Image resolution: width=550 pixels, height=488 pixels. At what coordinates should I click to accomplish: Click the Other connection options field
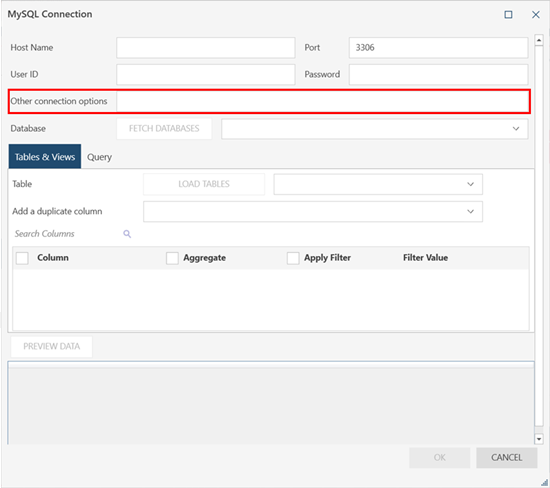click(323, 101)
